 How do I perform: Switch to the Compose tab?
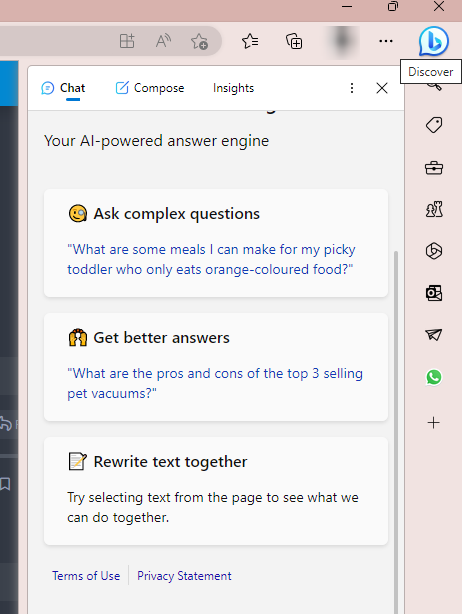coord(150,88)
